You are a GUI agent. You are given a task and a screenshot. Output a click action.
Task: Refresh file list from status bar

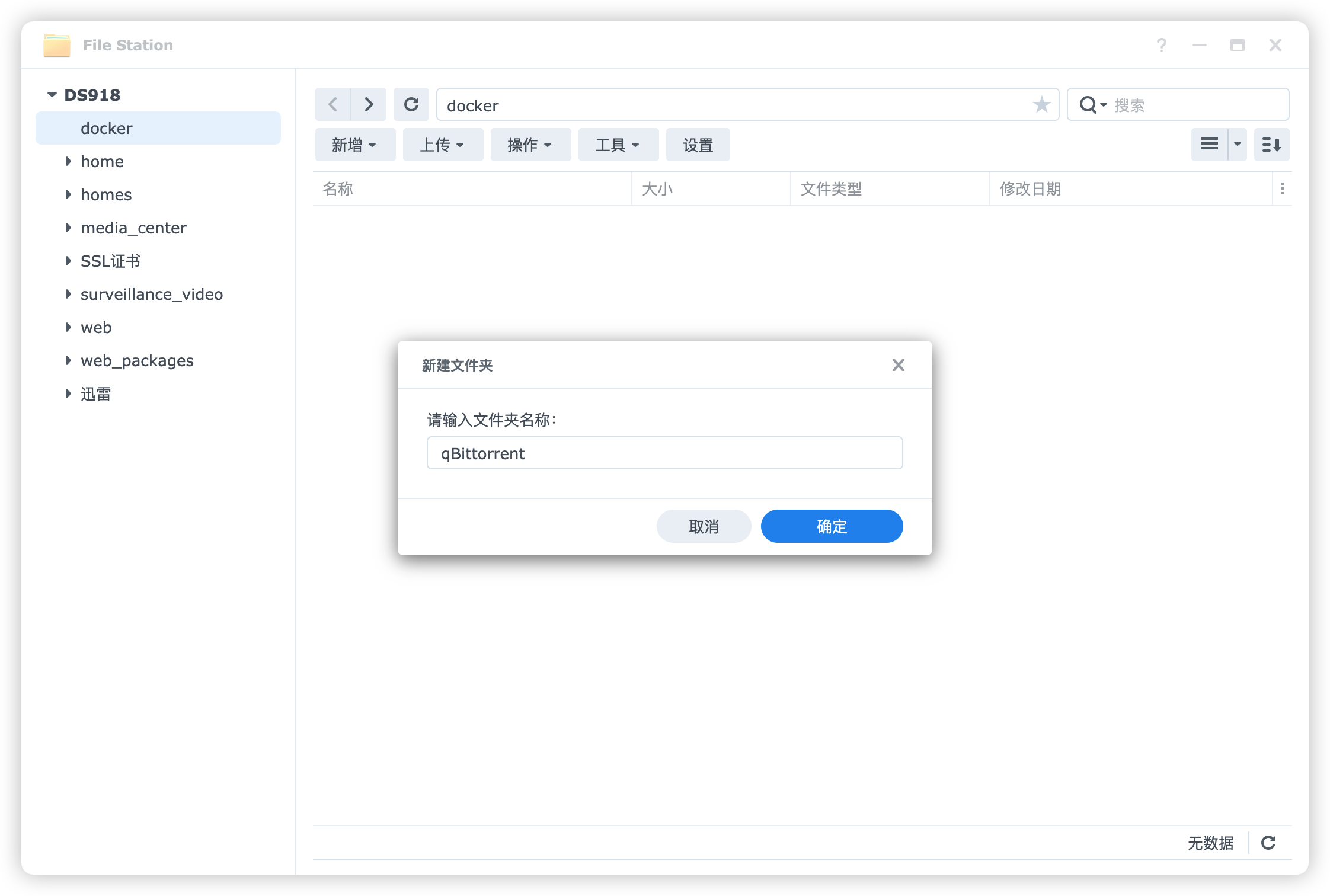(x=1268, y=843)
